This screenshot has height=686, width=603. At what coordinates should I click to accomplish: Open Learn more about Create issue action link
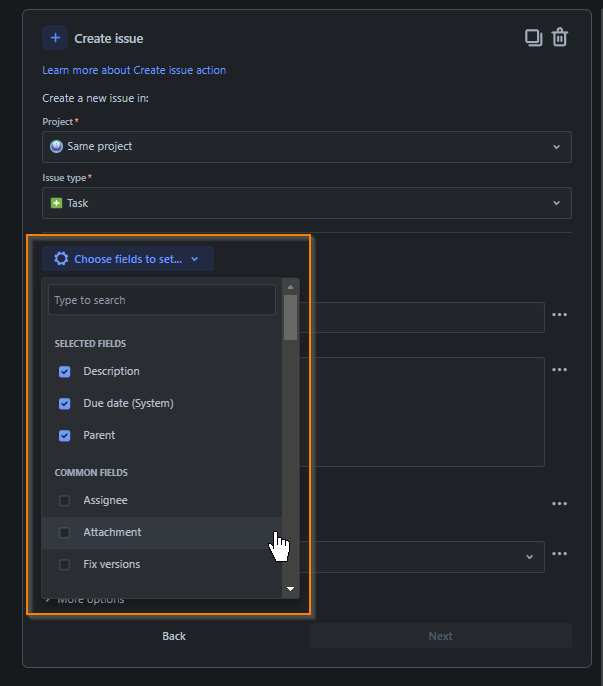[134, 70]
